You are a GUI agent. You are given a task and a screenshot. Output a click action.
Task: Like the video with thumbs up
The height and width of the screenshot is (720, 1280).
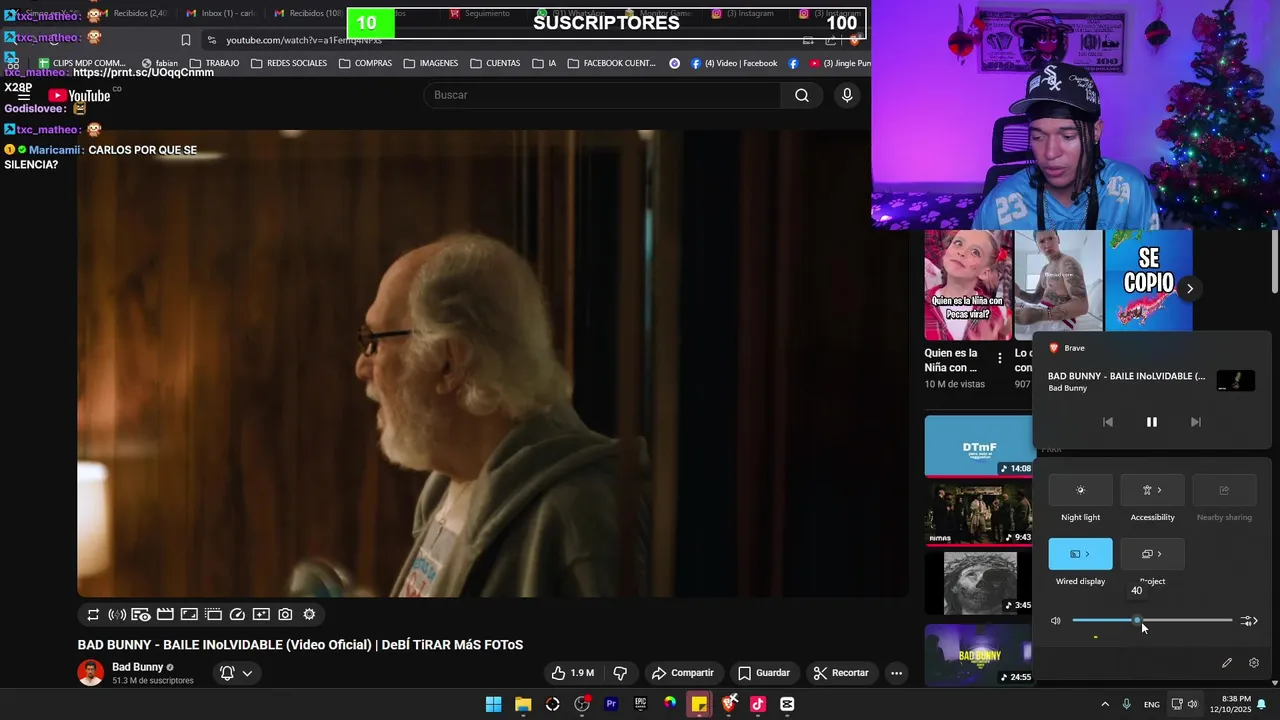572,673
